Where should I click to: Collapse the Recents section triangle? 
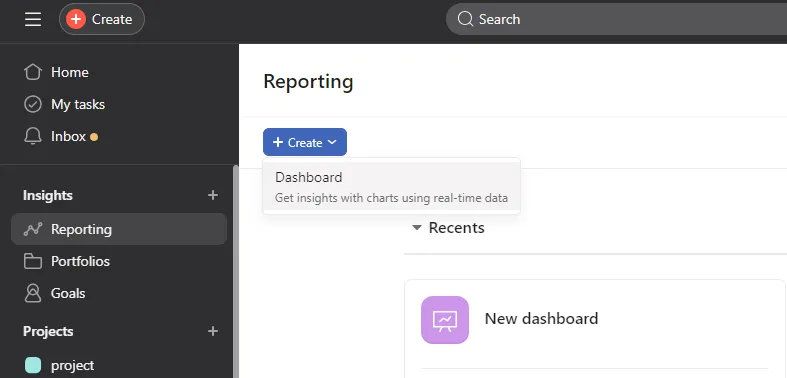417,228
